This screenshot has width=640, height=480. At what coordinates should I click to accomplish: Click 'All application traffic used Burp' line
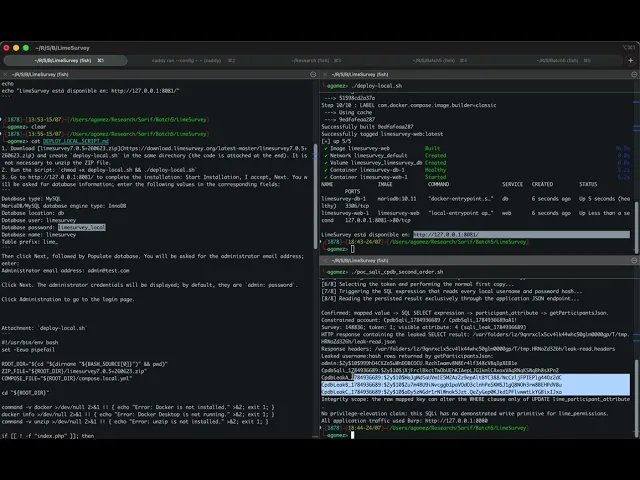tap(404, 421)
